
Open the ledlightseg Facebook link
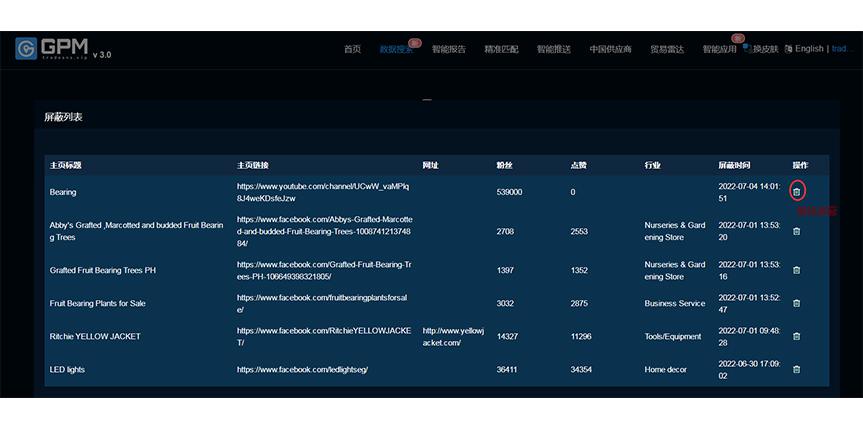pyautogui.click(x=302, y=369)
